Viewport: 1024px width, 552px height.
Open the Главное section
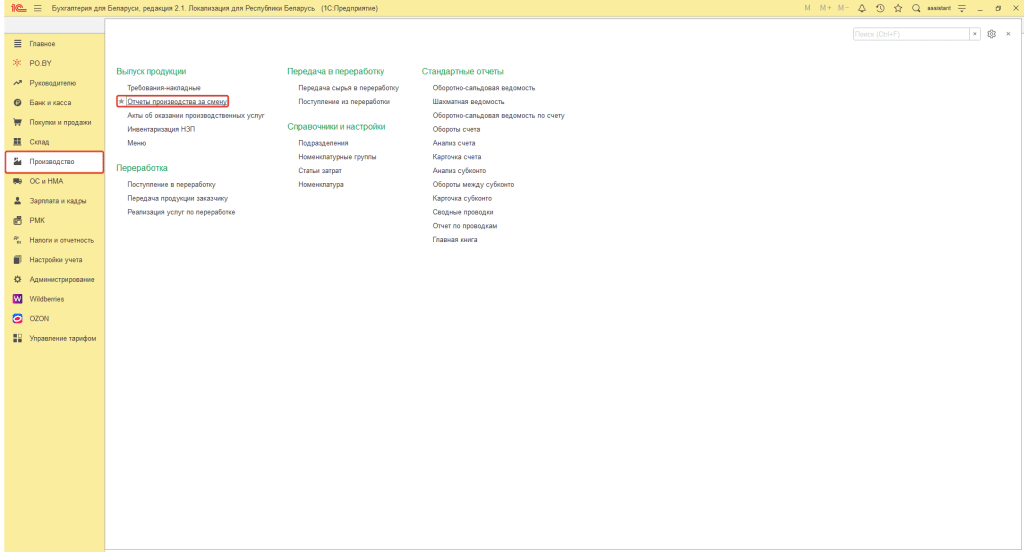[x=54, y=44]
